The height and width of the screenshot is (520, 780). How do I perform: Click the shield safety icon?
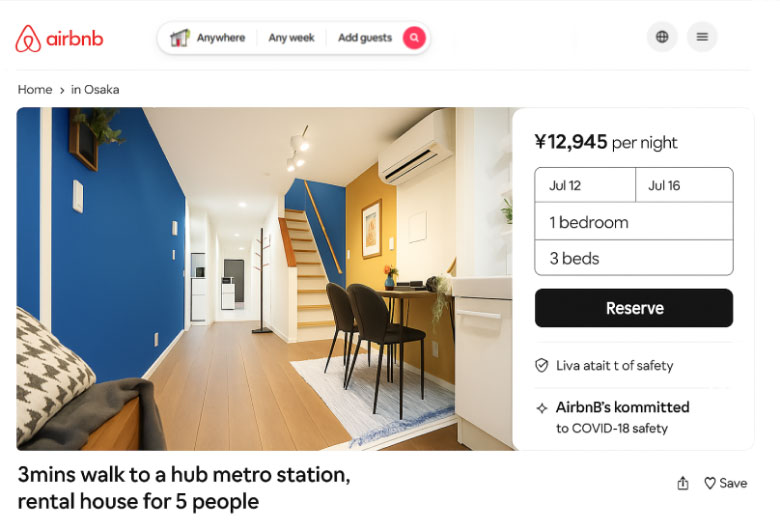coord(541,365)
